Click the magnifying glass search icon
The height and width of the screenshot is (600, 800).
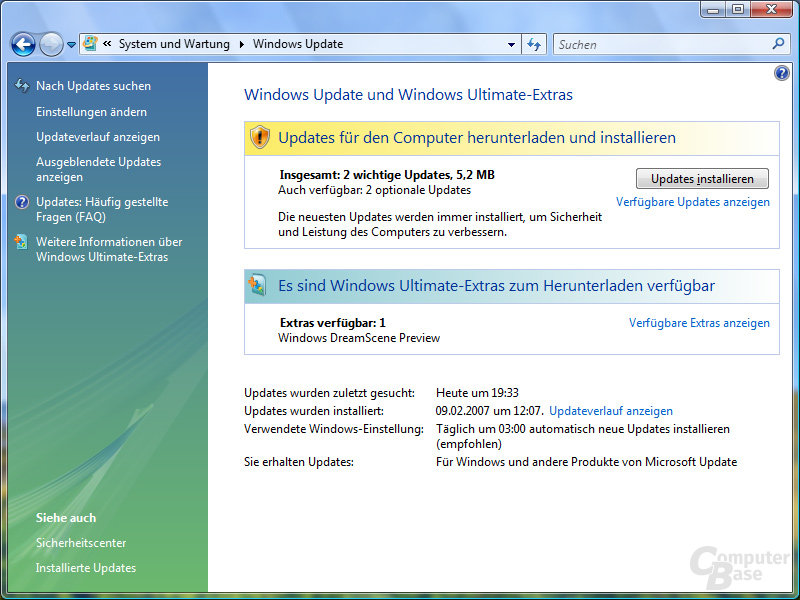pos(779,44)
